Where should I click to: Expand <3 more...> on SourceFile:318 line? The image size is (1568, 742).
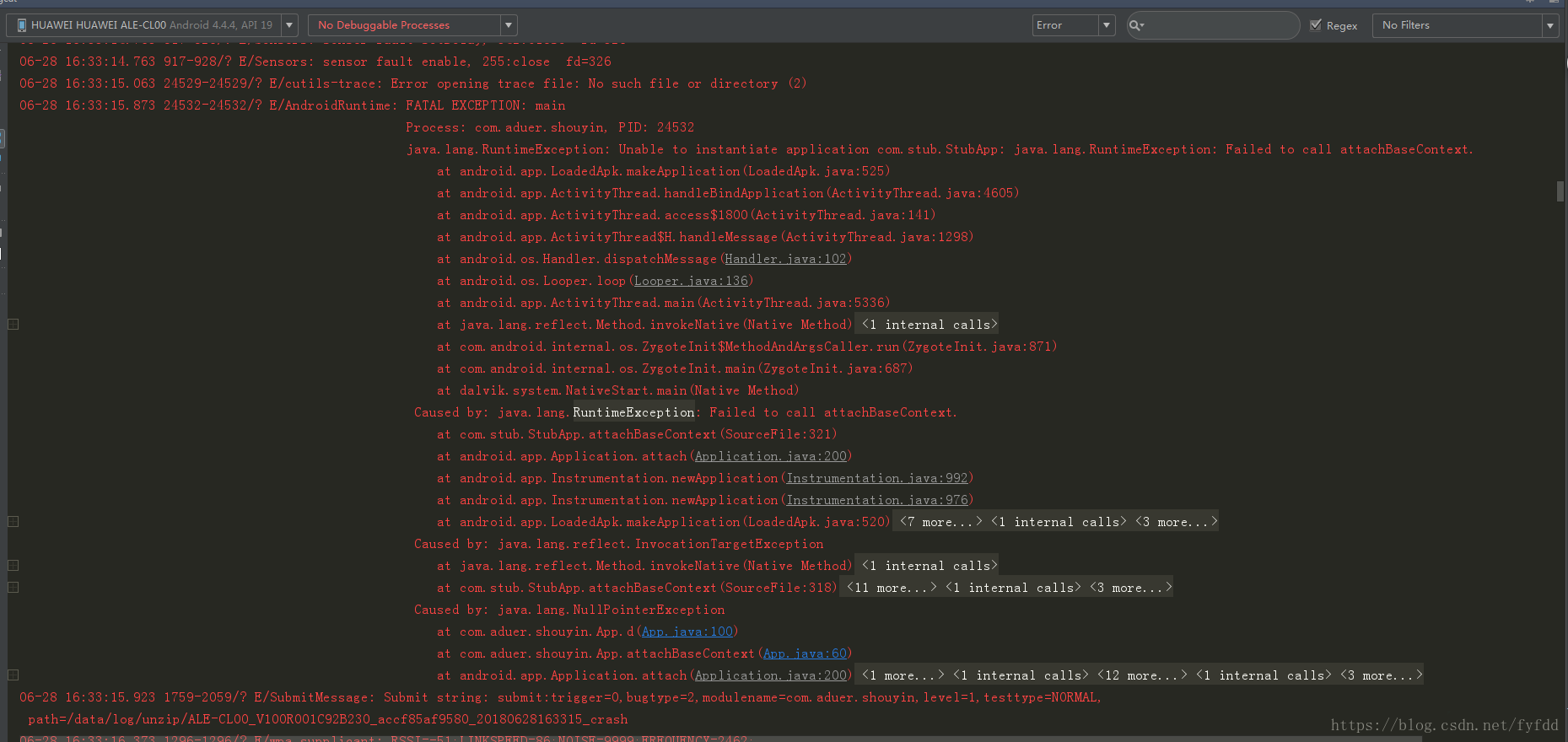coord(1130,588)
